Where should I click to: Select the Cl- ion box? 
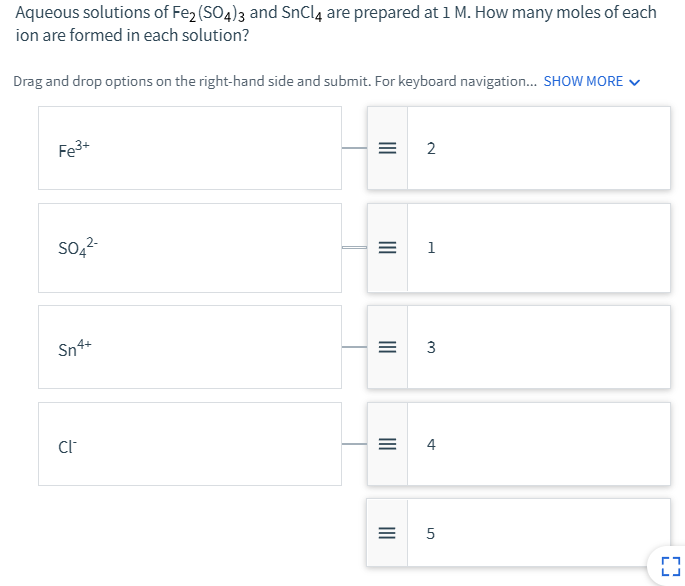coord(190,443)
